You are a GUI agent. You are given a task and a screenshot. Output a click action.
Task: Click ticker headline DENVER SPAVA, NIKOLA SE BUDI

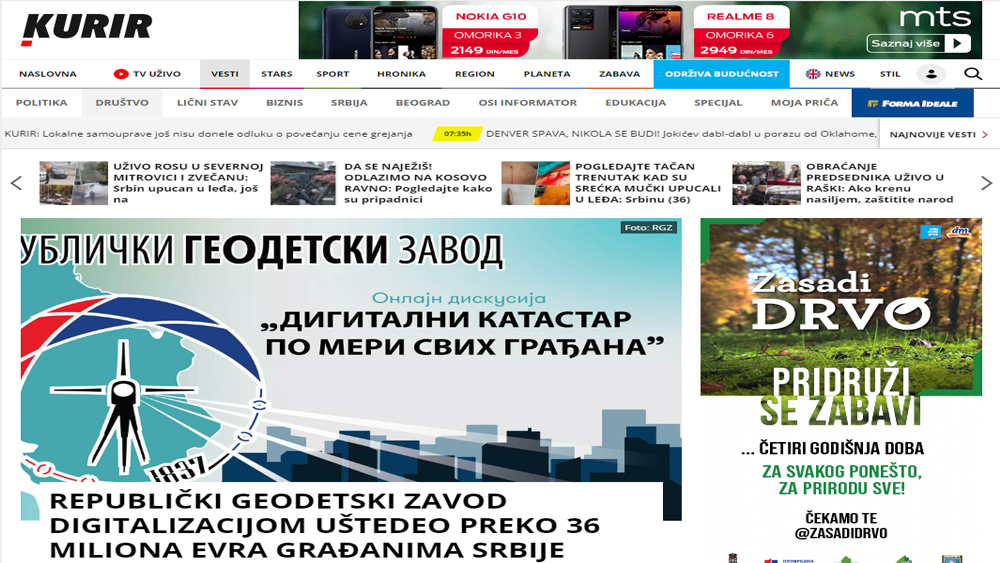pos(681,134)
